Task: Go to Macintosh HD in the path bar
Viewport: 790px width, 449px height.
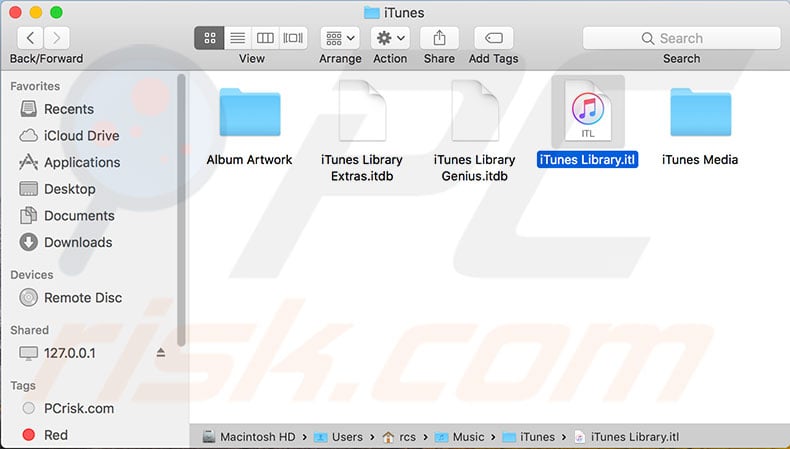Action: (249, 437)
